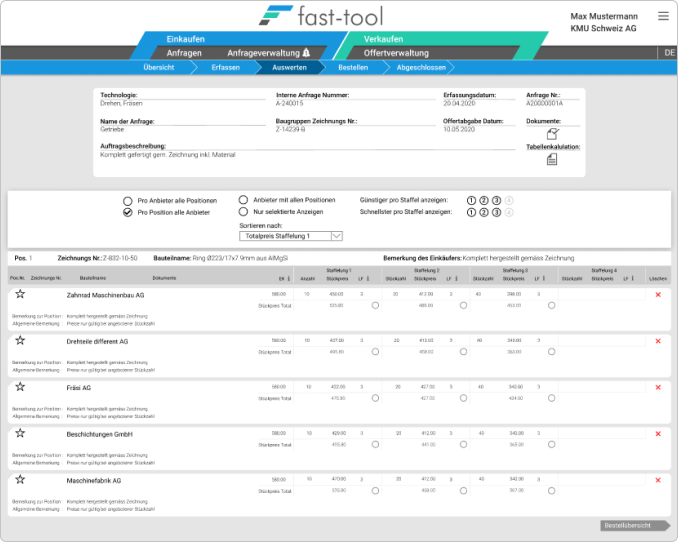Open the Sortieren nach dropdown
678x542 pixels.
point(291,236)
